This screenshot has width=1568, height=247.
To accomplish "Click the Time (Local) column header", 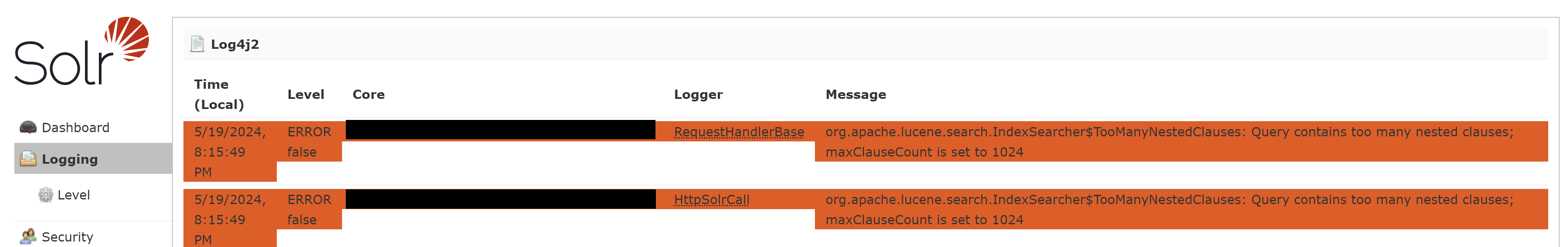I will pos(219,94).
